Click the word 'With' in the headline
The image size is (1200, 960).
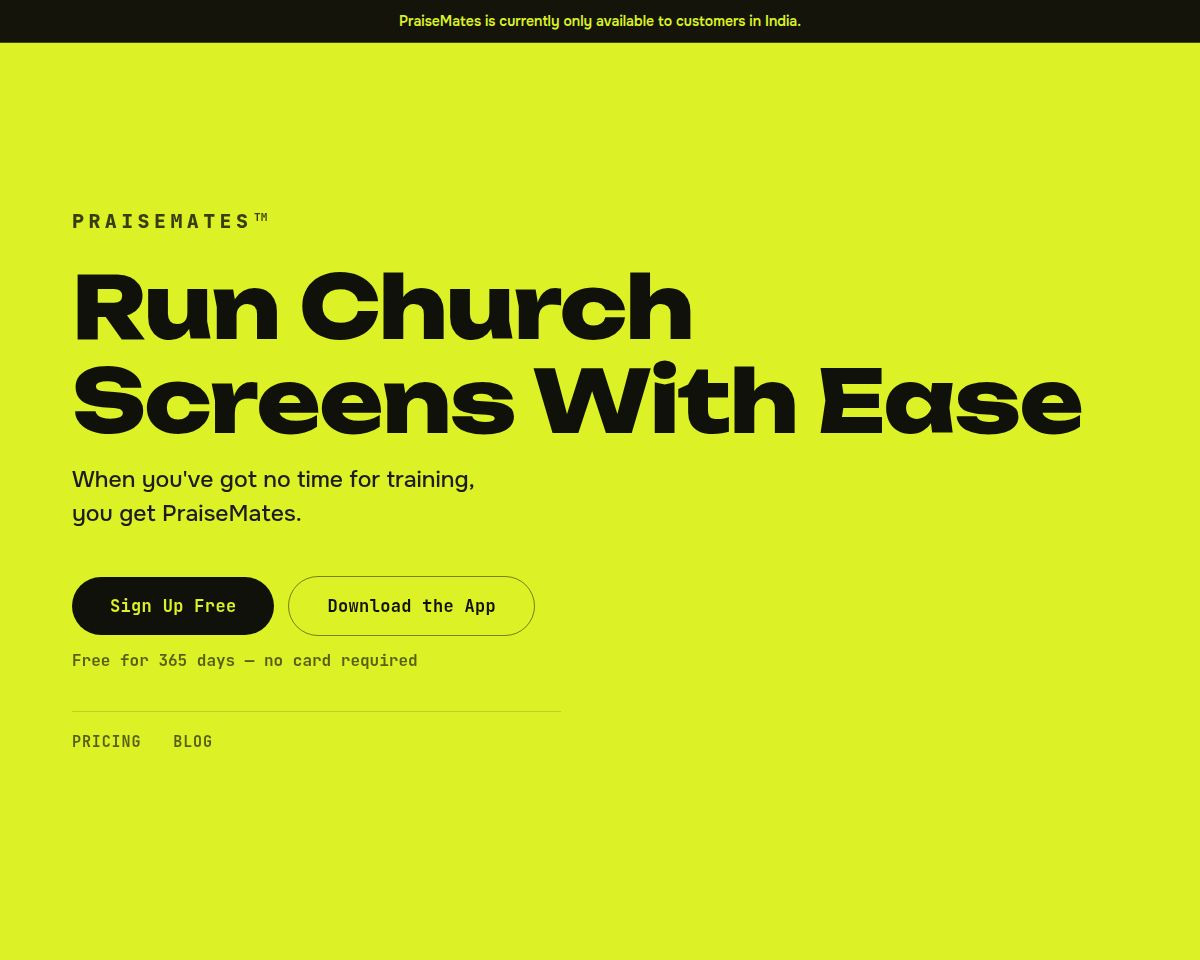pos(665,403)
